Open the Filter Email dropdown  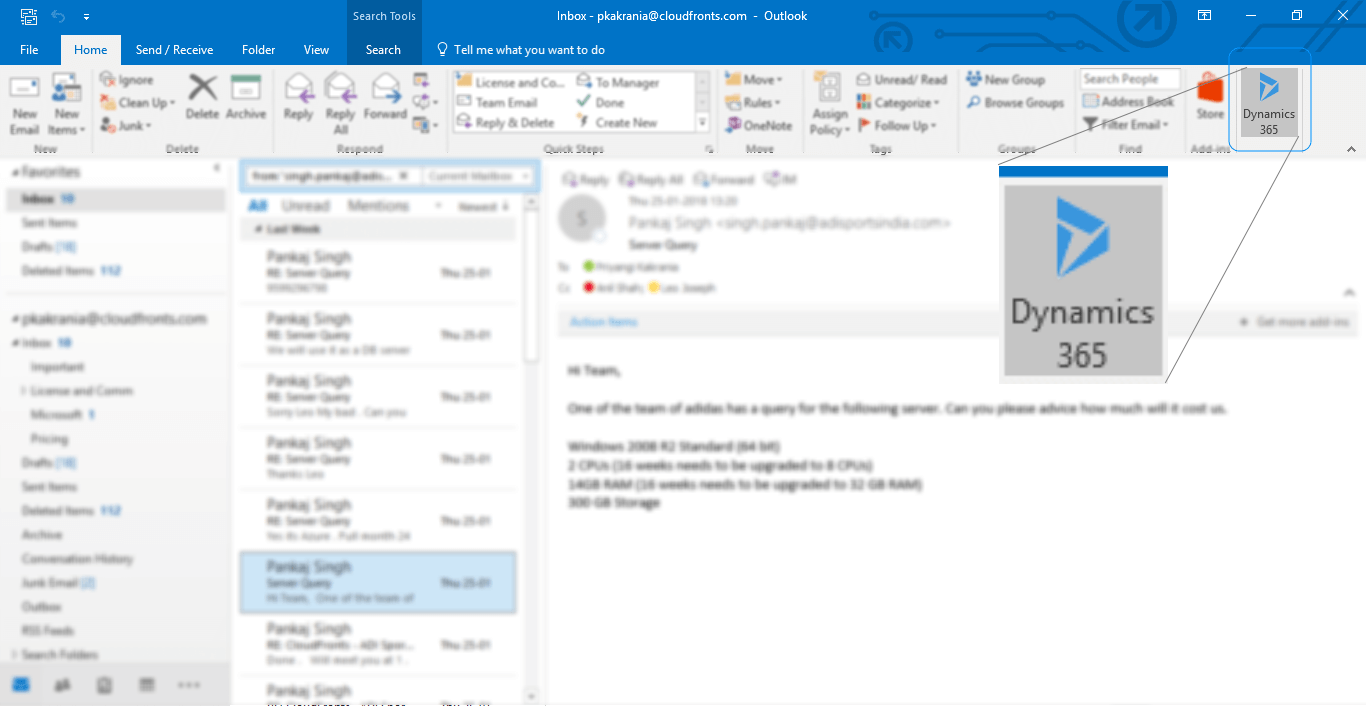click(1126, 125)
